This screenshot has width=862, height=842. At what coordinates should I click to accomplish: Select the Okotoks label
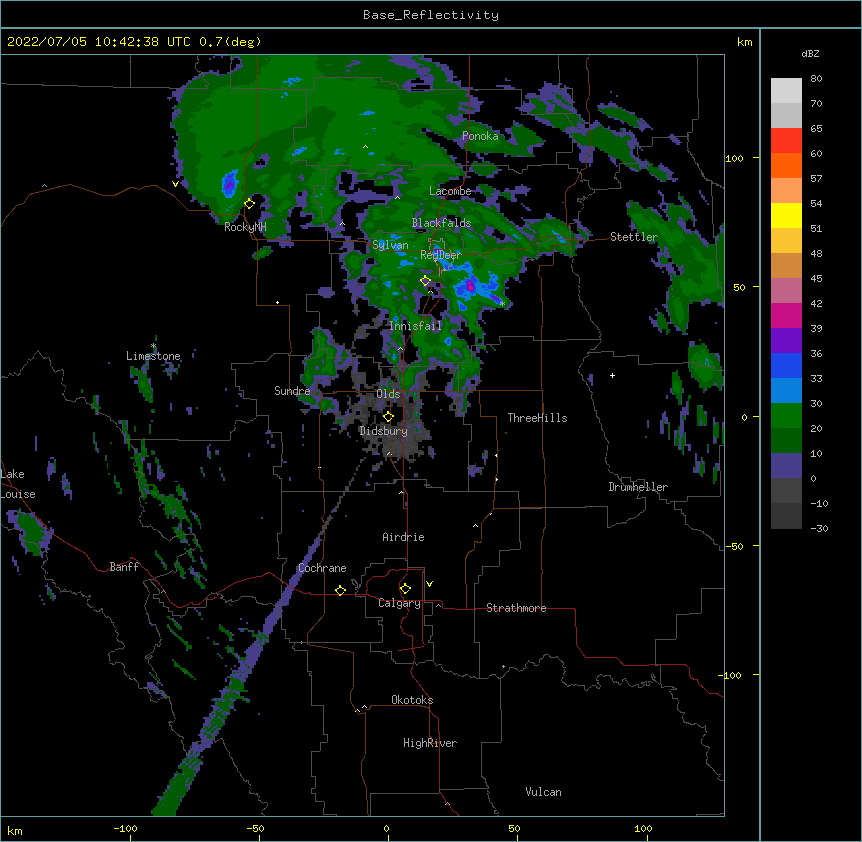[412, 700]
